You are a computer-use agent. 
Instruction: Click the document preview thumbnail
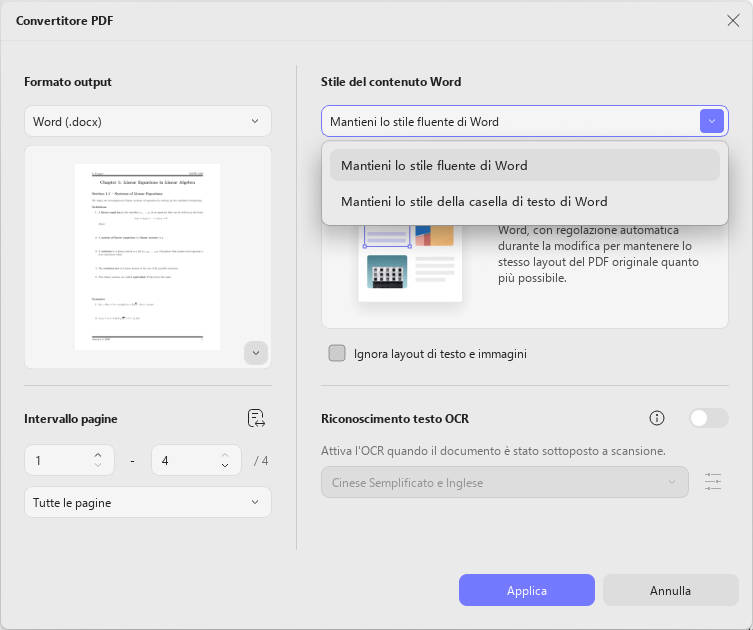[147, 257]
